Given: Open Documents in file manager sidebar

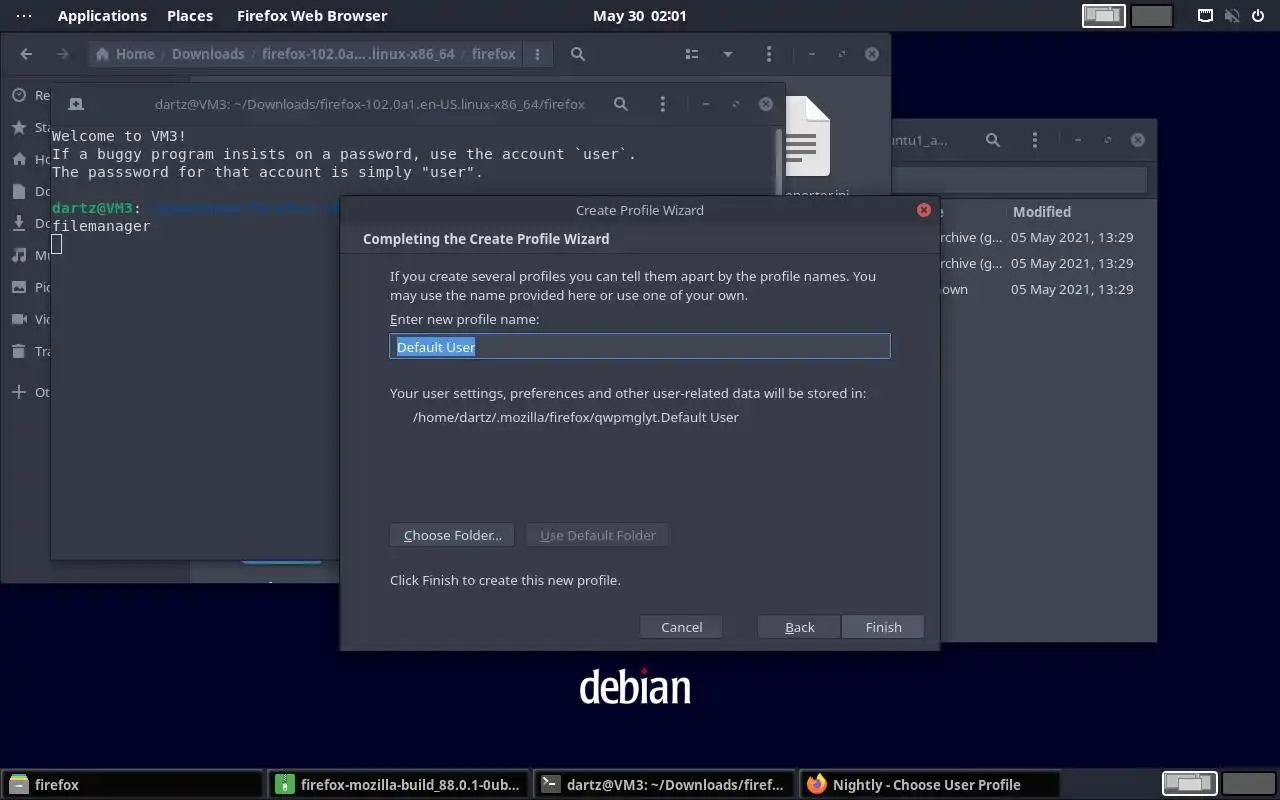Looking at the screenshot, I should [30, 191].
